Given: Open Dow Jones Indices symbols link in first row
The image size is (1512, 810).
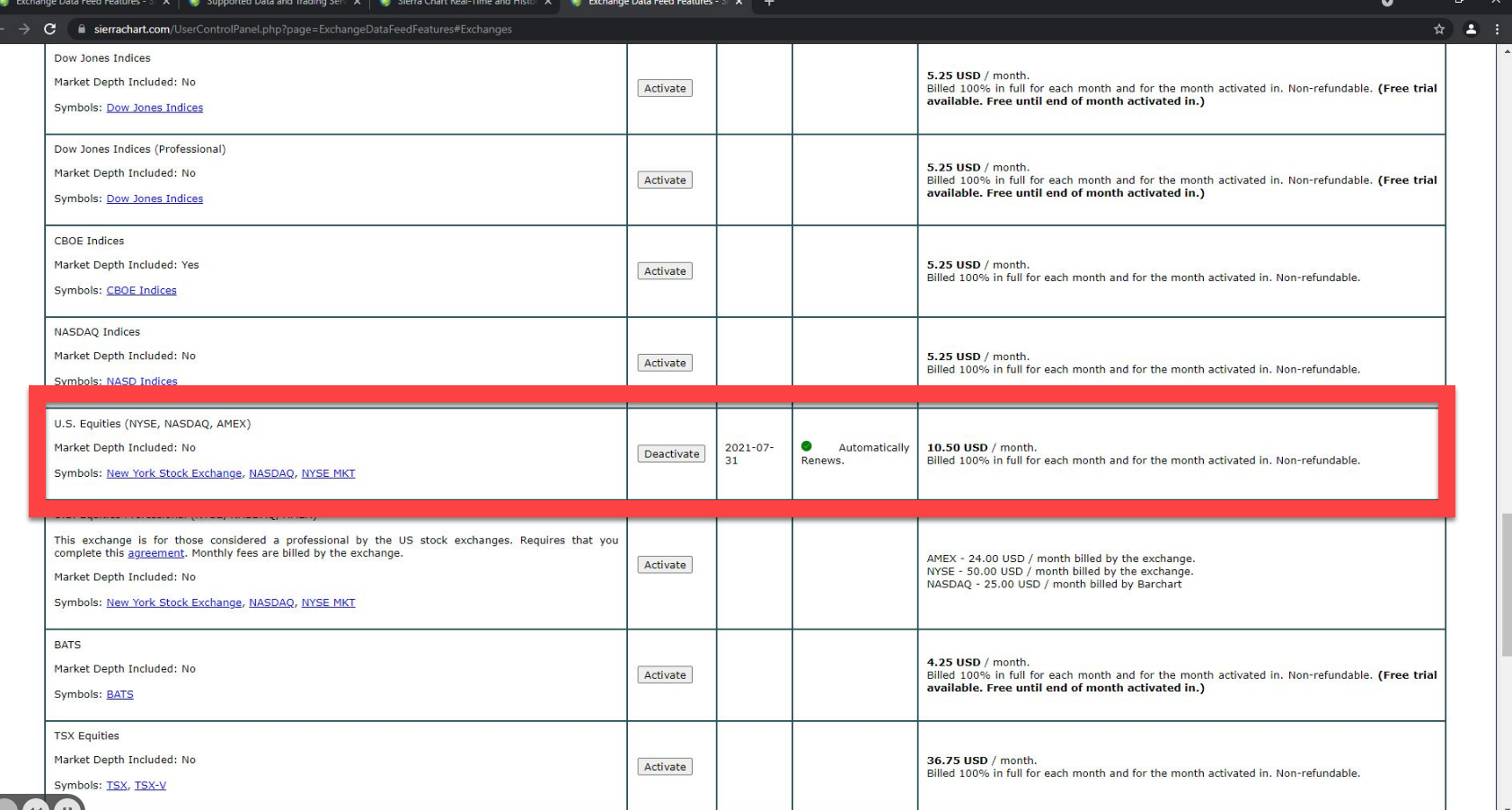Looking at the screenshot, I should (x=155, y=108).
